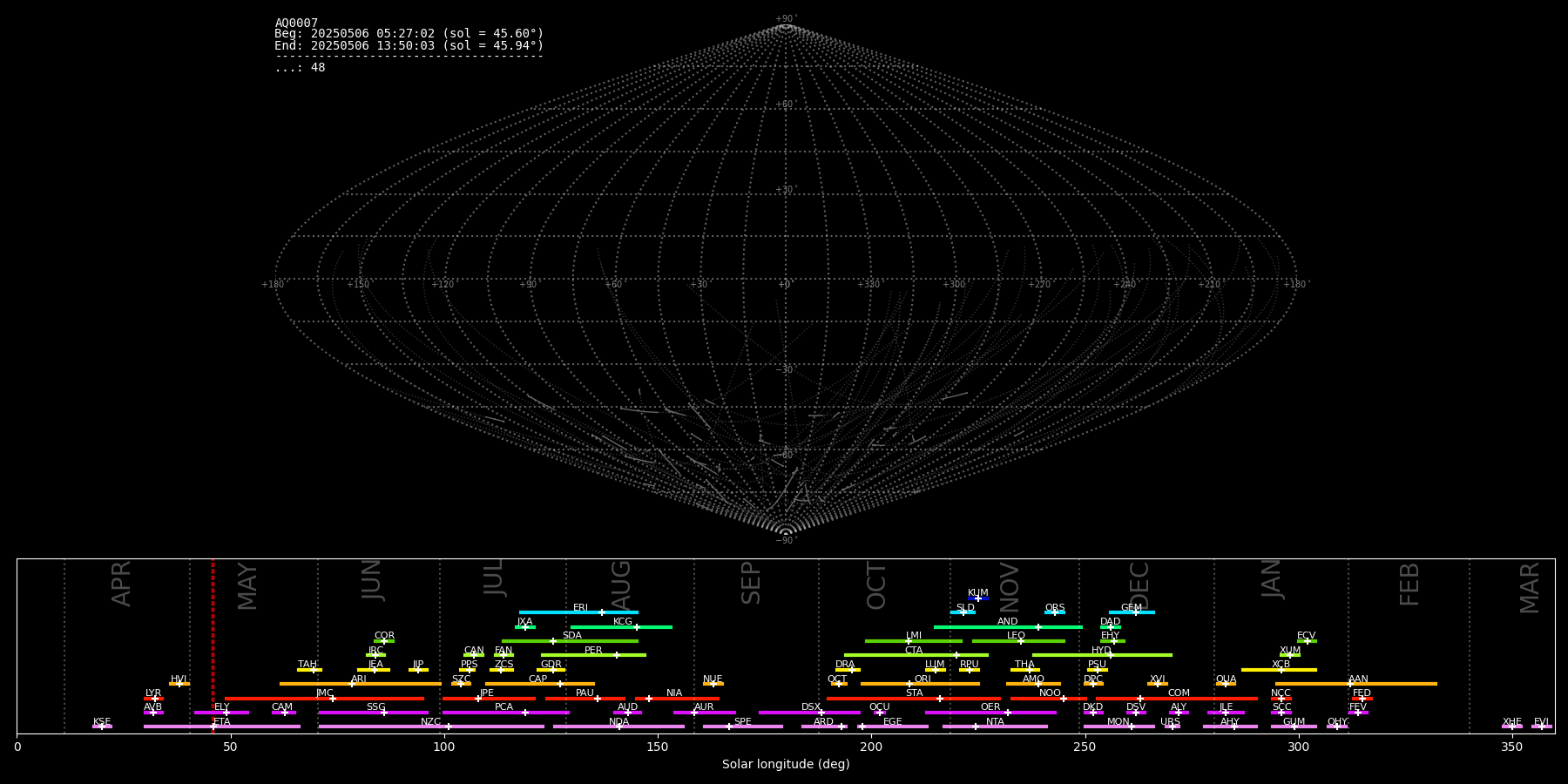1568x784 pixels.
Task: Click the CTA shower label
Action: pyautogui.click(x=914, y=651)
